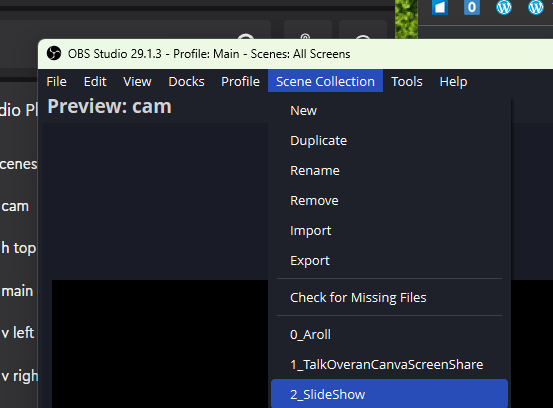
Task: Switch to 0_Aroll scene collection
Action: (x=389, y=335)
